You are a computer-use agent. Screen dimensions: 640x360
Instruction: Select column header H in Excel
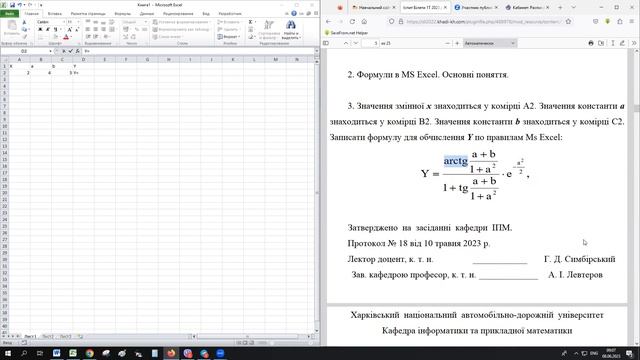[169, 60]
